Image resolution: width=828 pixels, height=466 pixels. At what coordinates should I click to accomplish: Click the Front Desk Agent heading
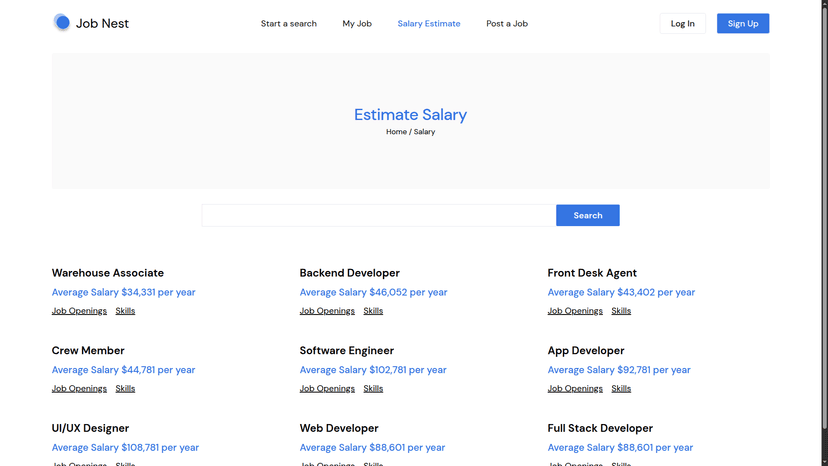pyautogui.click(x=592, y=273)
